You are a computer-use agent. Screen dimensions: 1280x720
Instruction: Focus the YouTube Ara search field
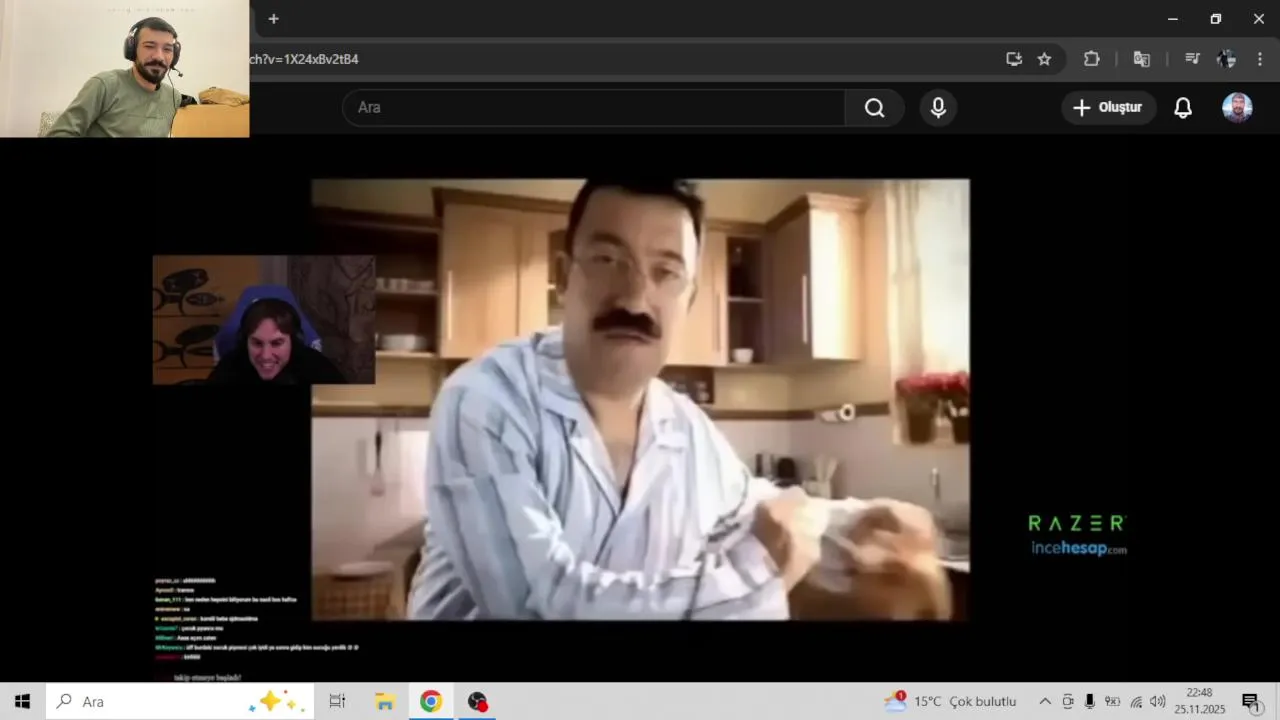(594, 108)
